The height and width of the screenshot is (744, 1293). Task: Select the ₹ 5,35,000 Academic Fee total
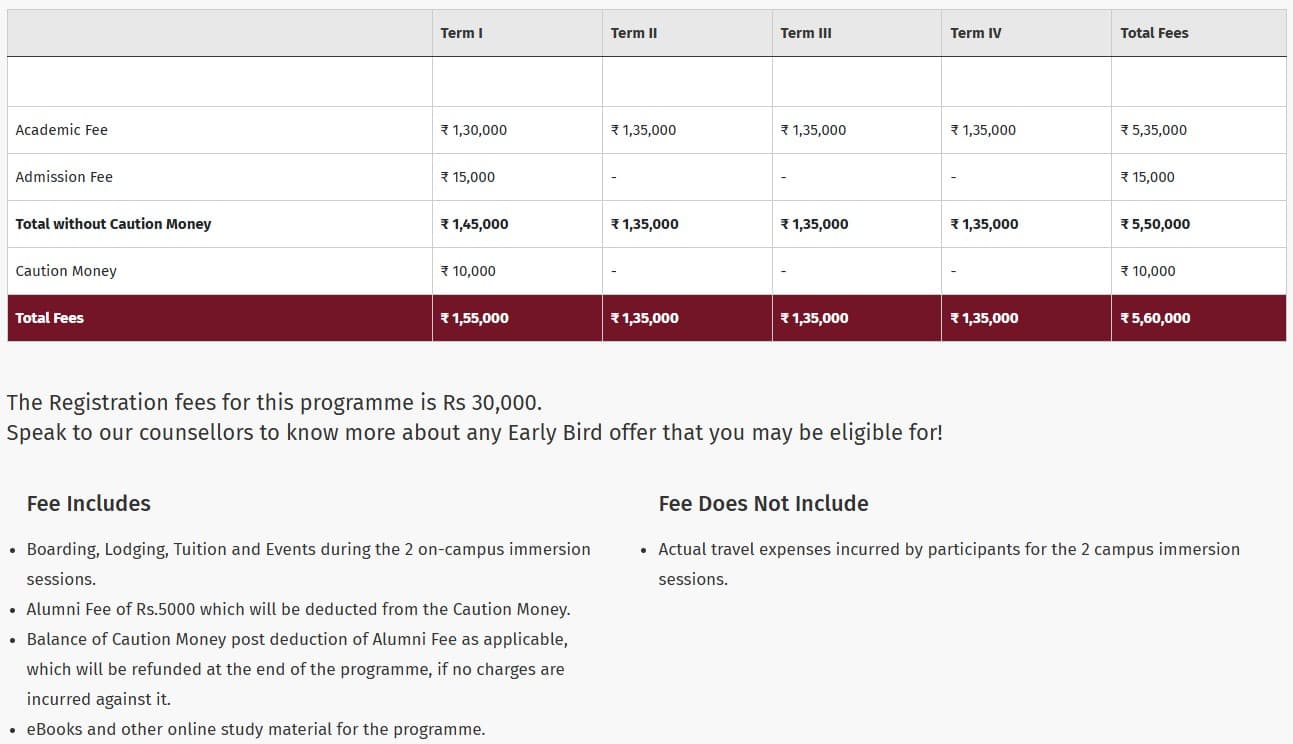(x=1153, y=130)
